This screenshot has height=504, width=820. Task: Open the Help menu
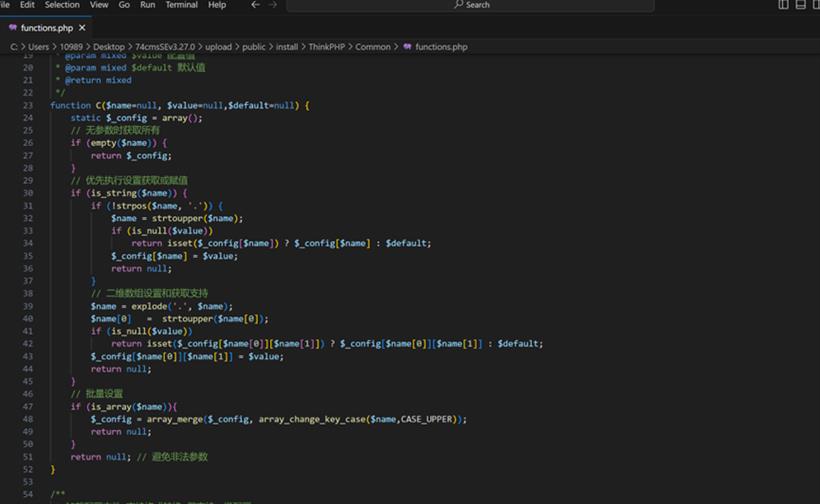pos(217,5)
